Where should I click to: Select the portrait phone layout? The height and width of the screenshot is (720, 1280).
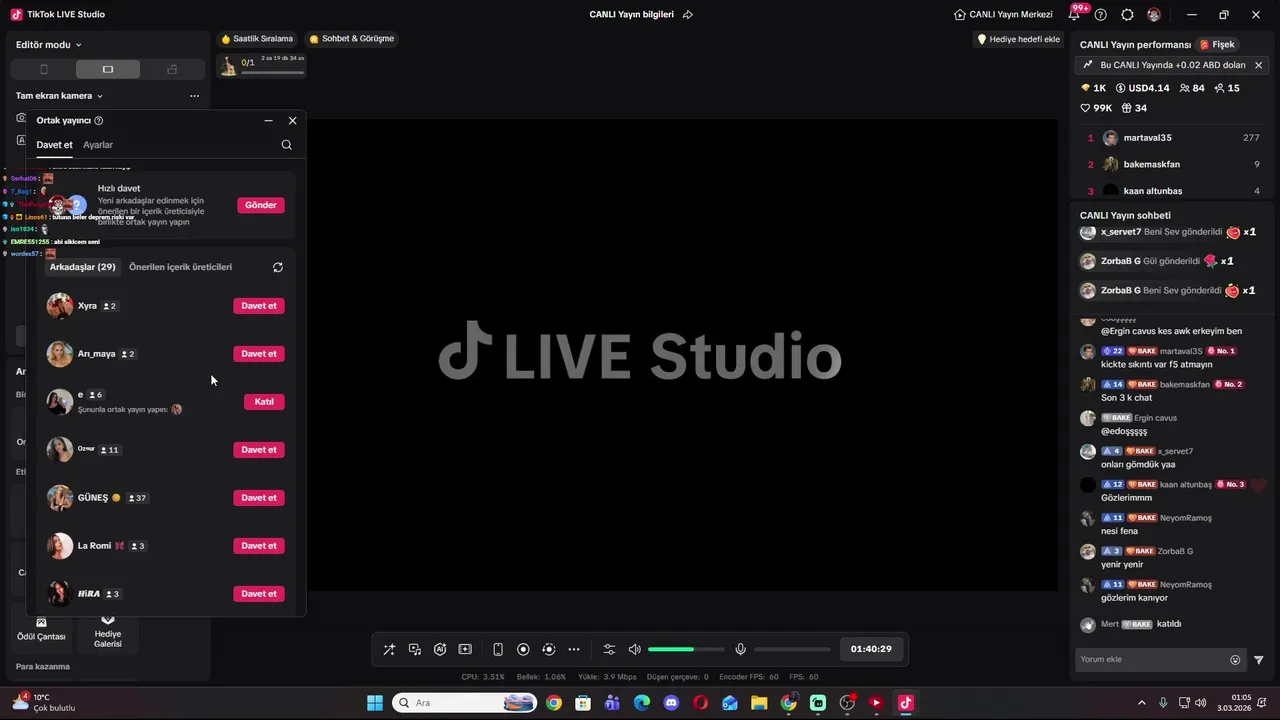43,69
